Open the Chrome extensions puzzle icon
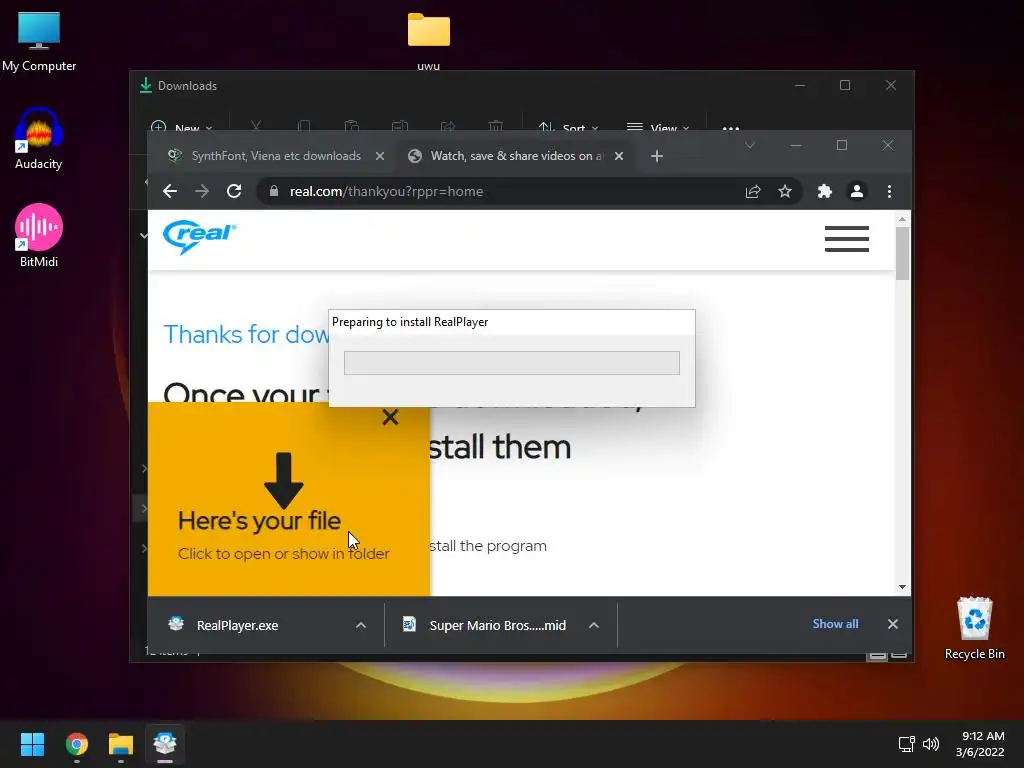Screen dimensions: 1024x768 pos(825,191)
